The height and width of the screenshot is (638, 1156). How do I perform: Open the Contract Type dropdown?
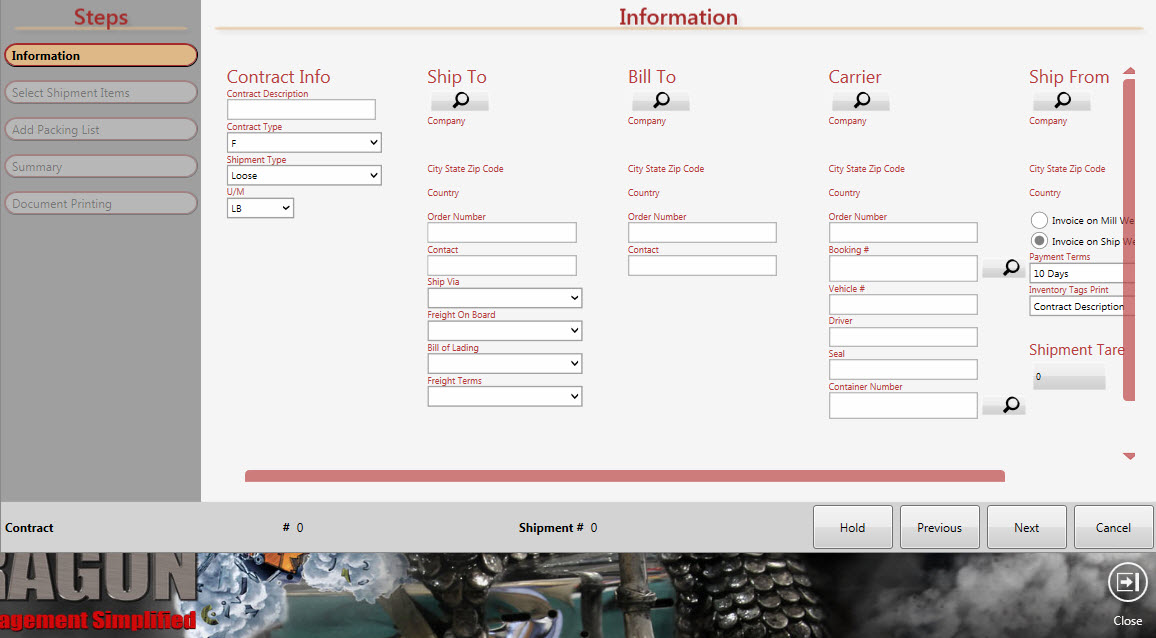click(x=304, y=143)
